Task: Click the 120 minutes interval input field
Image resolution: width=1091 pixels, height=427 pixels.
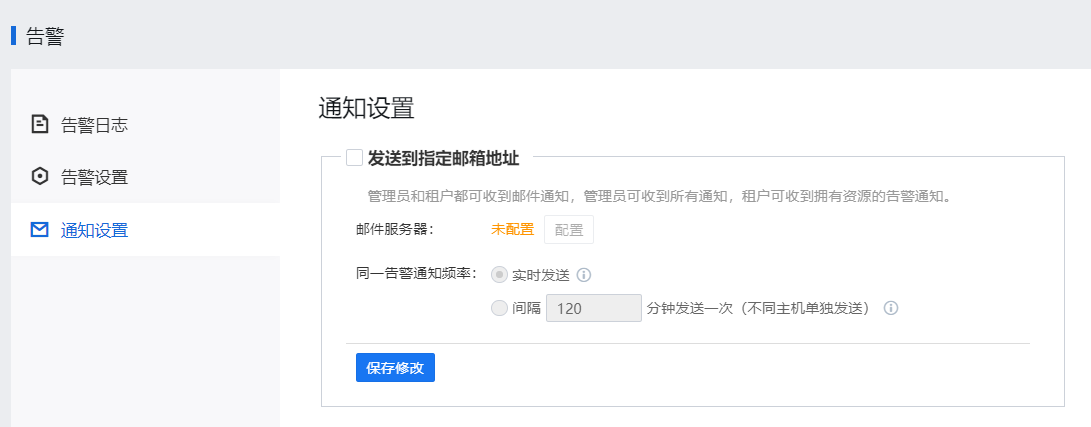Action: click(x=594, y=308)
